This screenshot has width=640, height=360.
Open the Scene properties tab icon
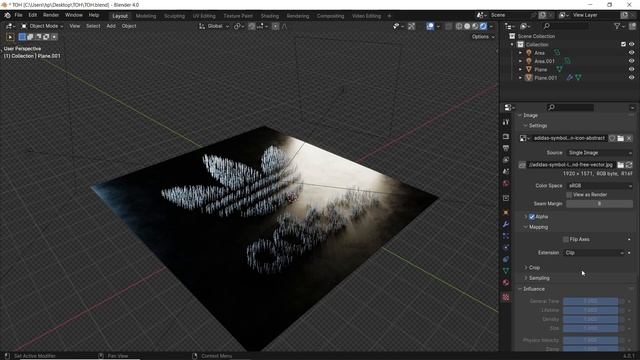point(506,172)
